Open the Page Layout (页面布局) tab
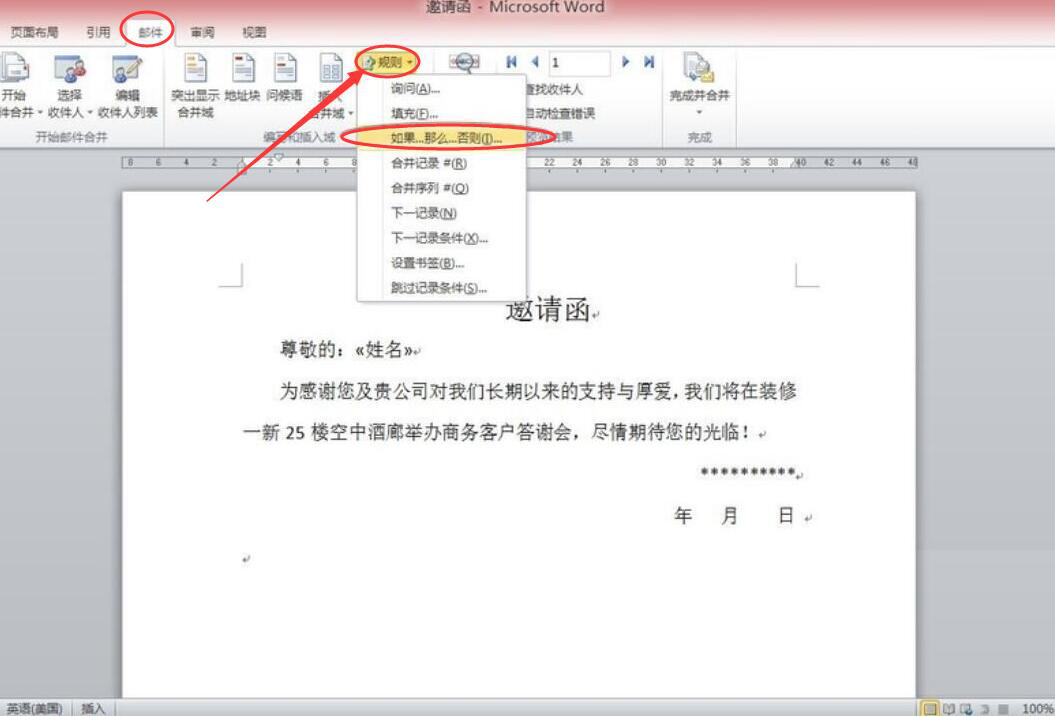This screenshot has height=716, width=1055. pyautogui.click(x=34, y=32)
